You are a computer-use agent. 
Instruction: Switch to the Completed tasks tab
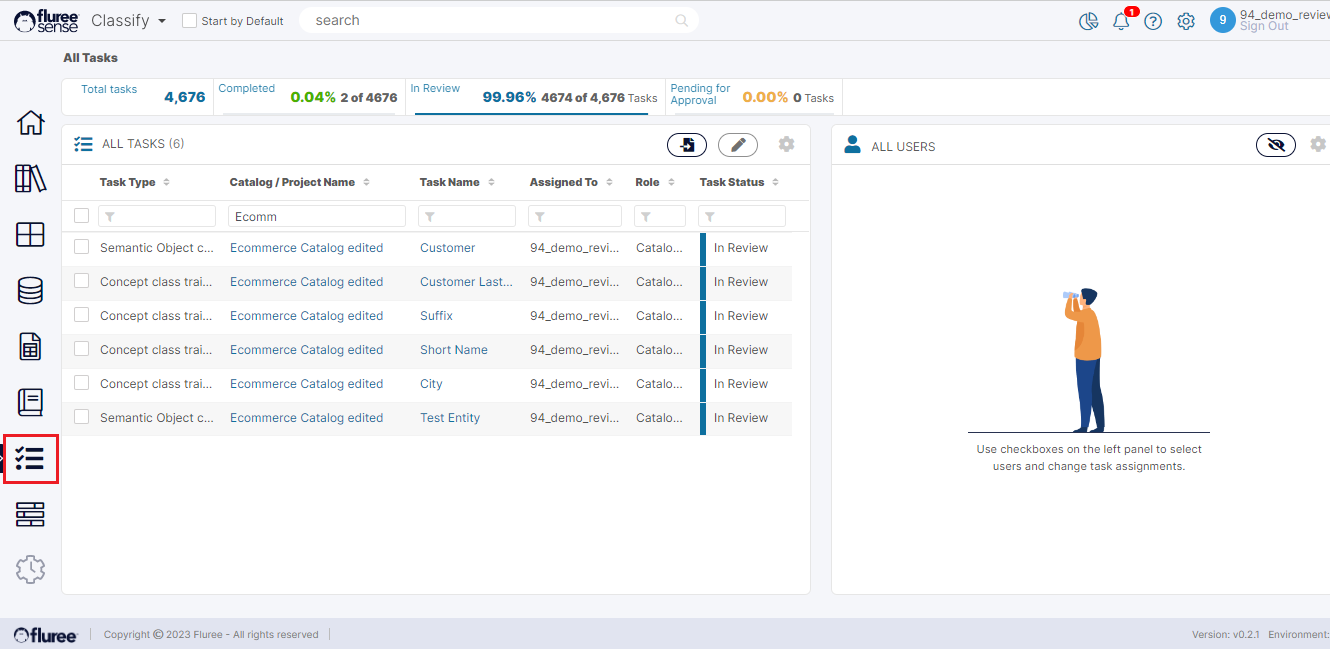[x=307, y=97]
